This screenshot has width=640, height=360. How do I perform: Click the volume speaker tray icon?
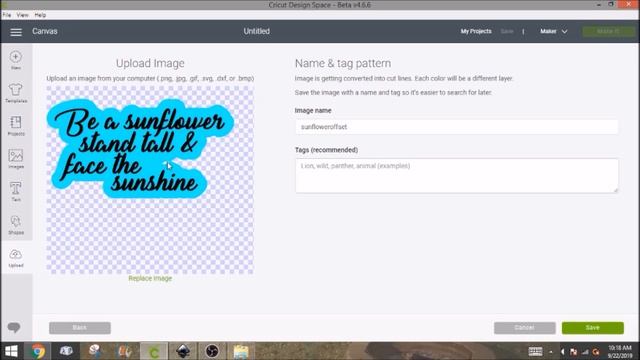(x=562, y=351)
